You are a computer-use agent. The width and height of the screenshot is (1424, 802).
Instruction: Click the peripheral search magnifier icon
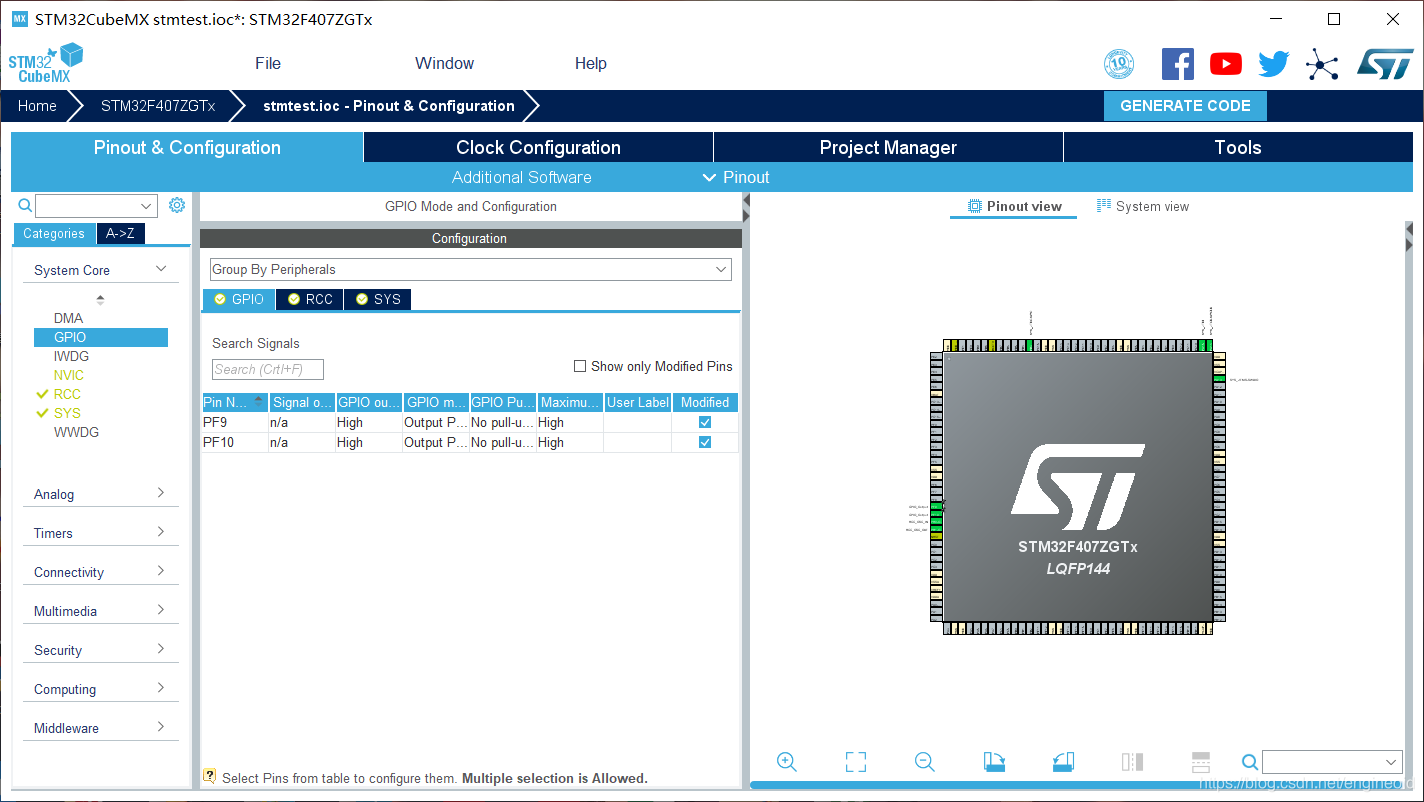click(x=26, y=205)
